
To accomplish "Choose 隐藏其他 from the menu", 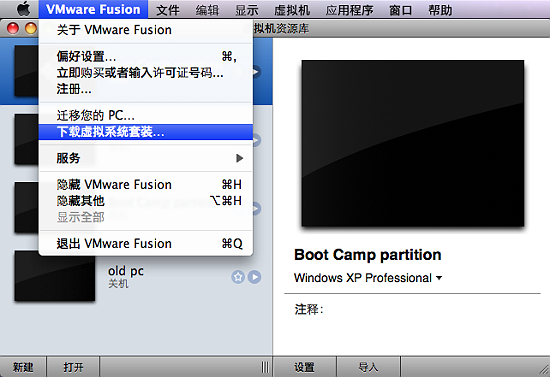I will pyautogui.click(x=146, y=201).
